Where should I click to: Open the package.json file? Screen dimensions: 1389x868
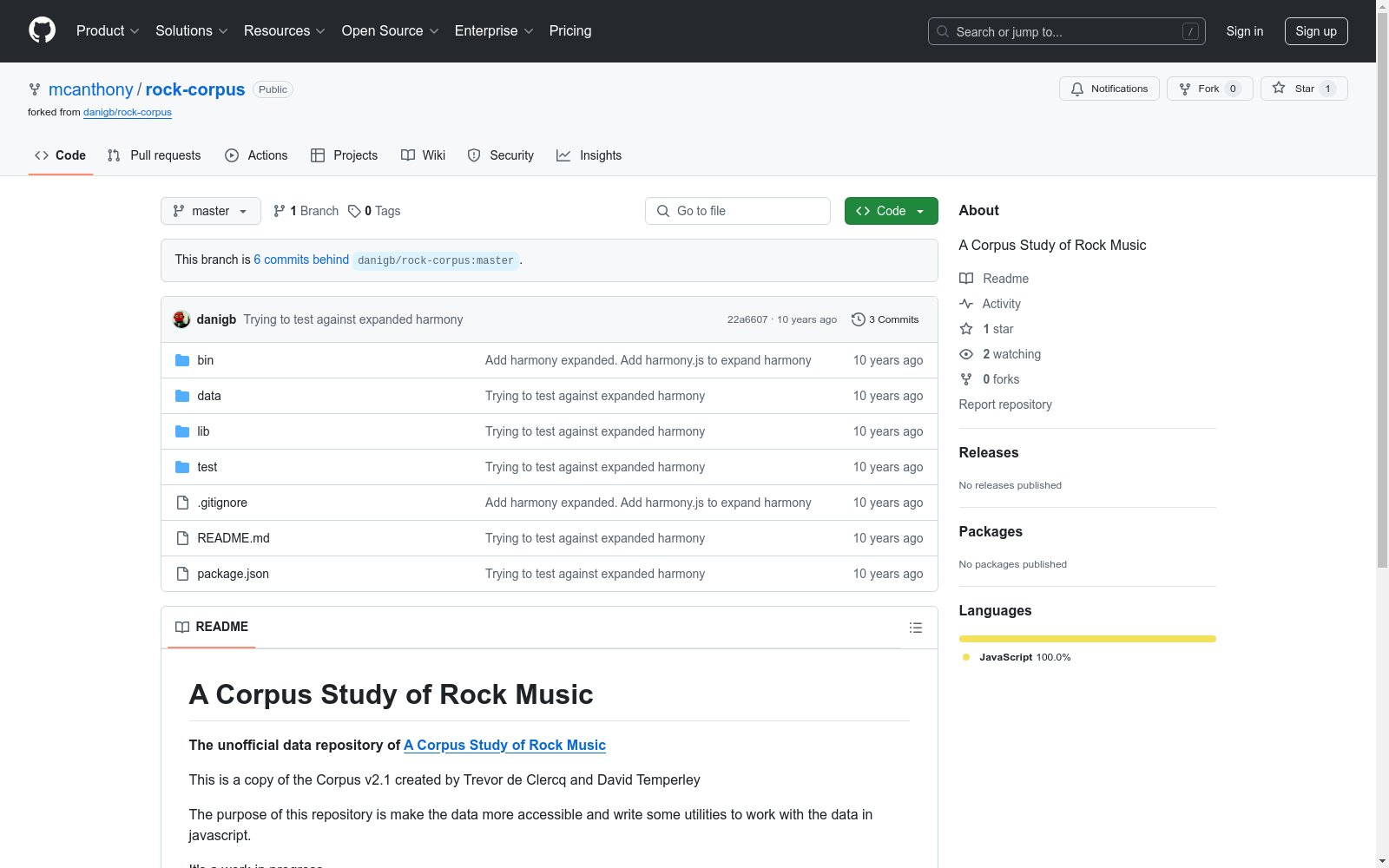point(233,574)
